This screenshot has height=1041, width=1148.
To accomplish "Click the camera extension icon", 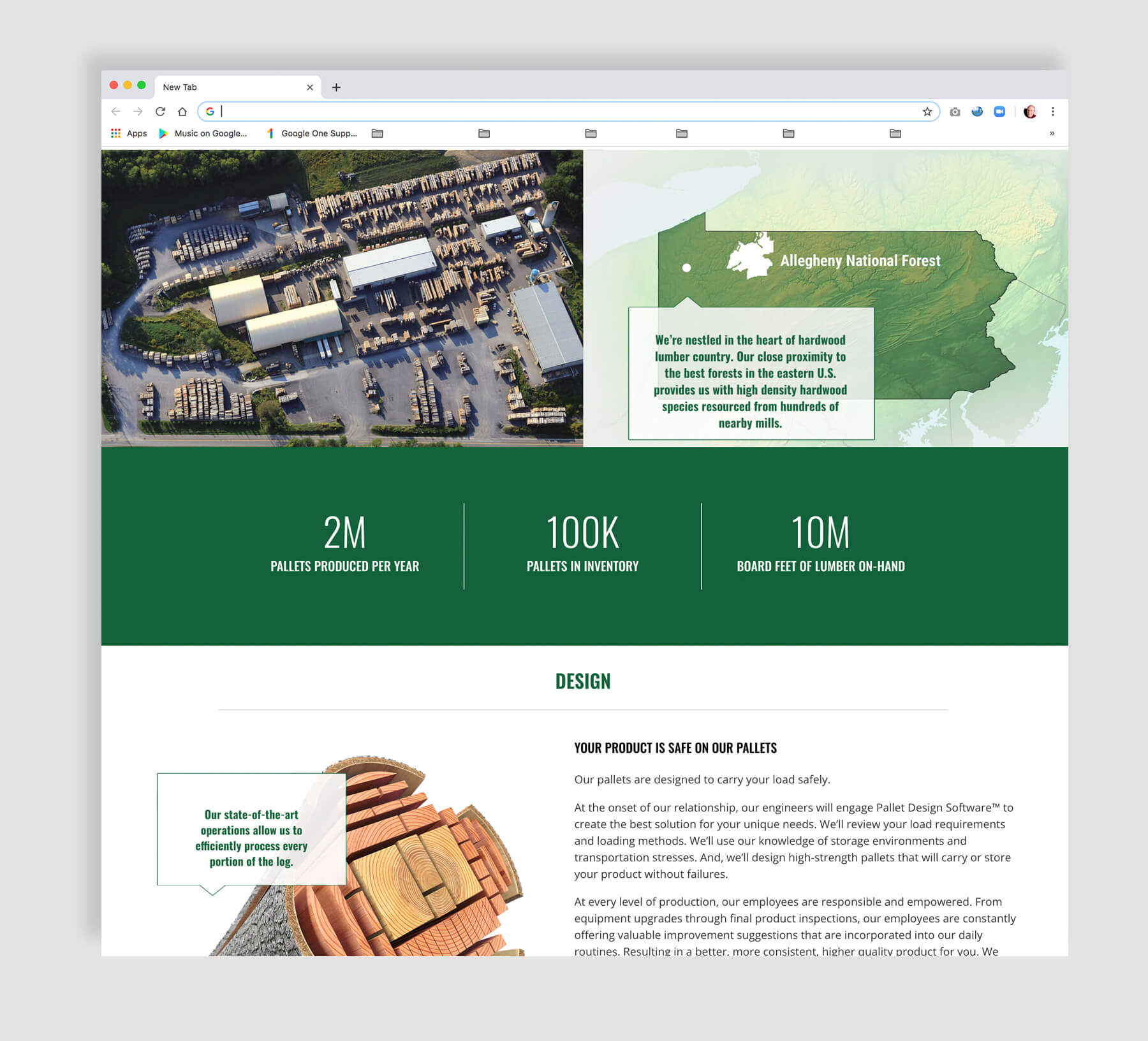I will (953, 112).
